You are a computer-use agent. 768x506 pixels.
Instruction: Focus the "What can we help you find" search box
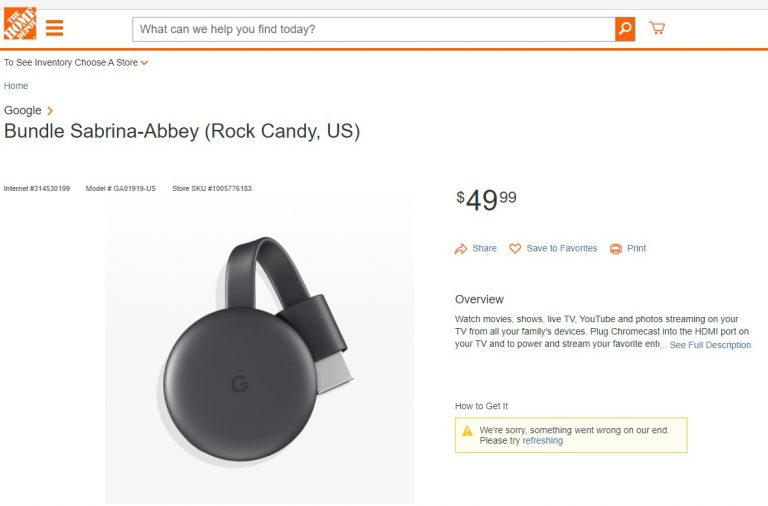coord(373,29)
